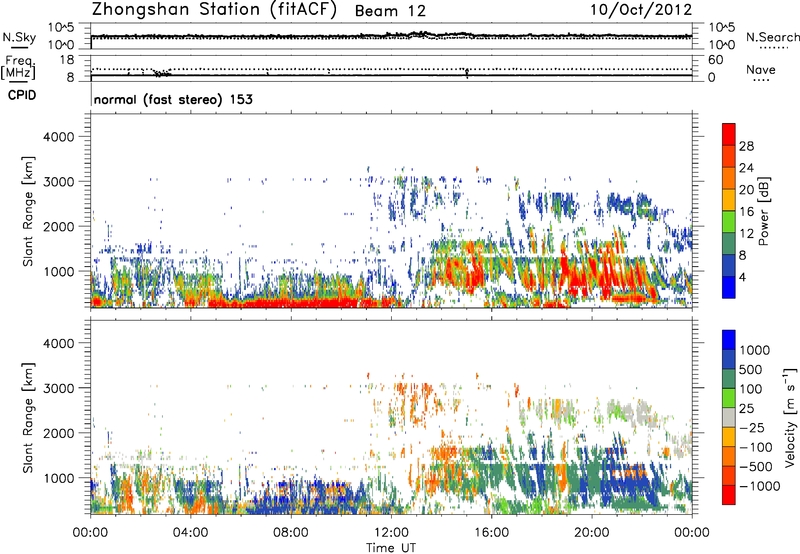The height and width of the screenshot is (554, 800).
Task: Pick the light green 25–100 velocity segment
Action: (x=729, y=398)
